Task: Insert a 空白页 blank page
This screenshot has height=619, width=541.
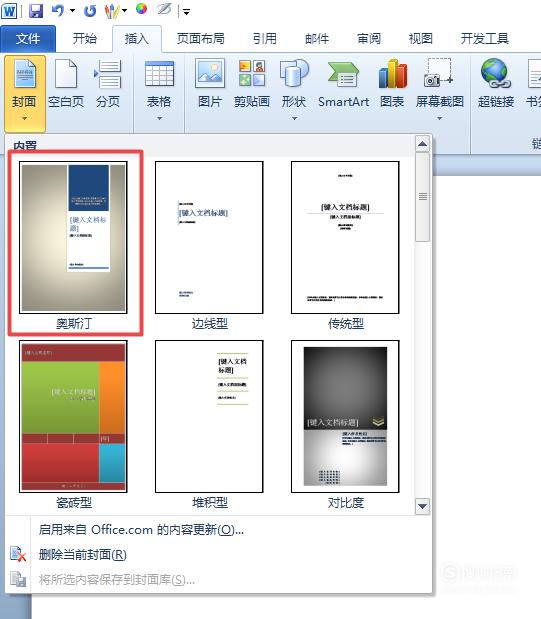Action: pos(66,84)
